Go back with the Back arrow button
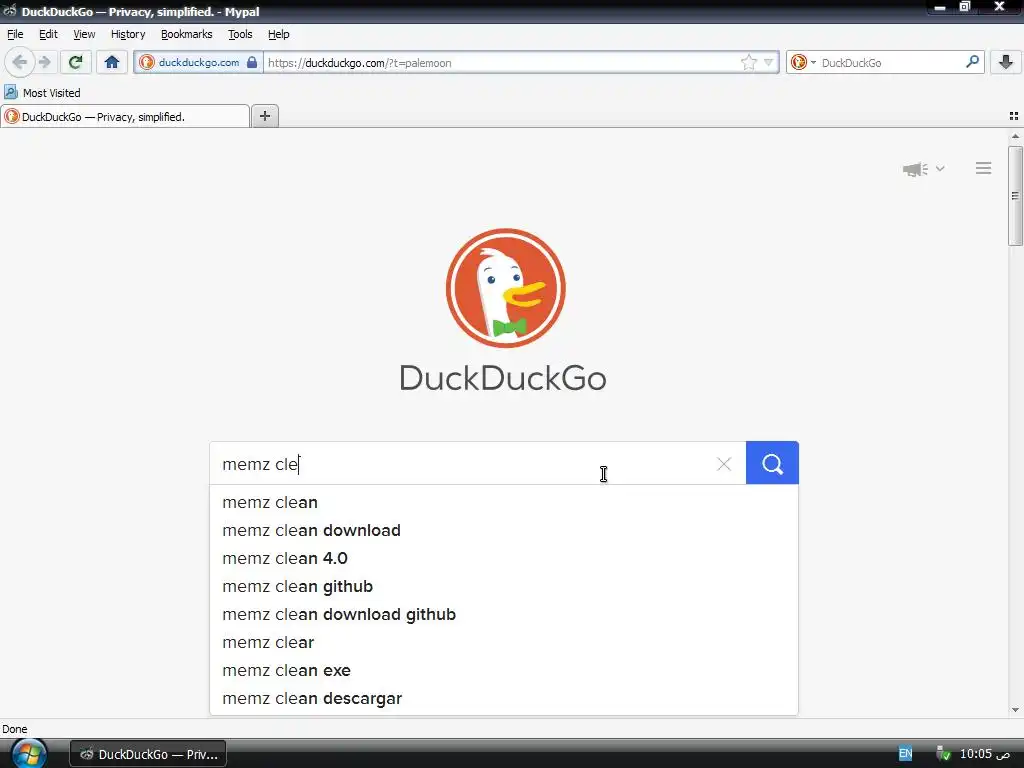 pos(20,63)
